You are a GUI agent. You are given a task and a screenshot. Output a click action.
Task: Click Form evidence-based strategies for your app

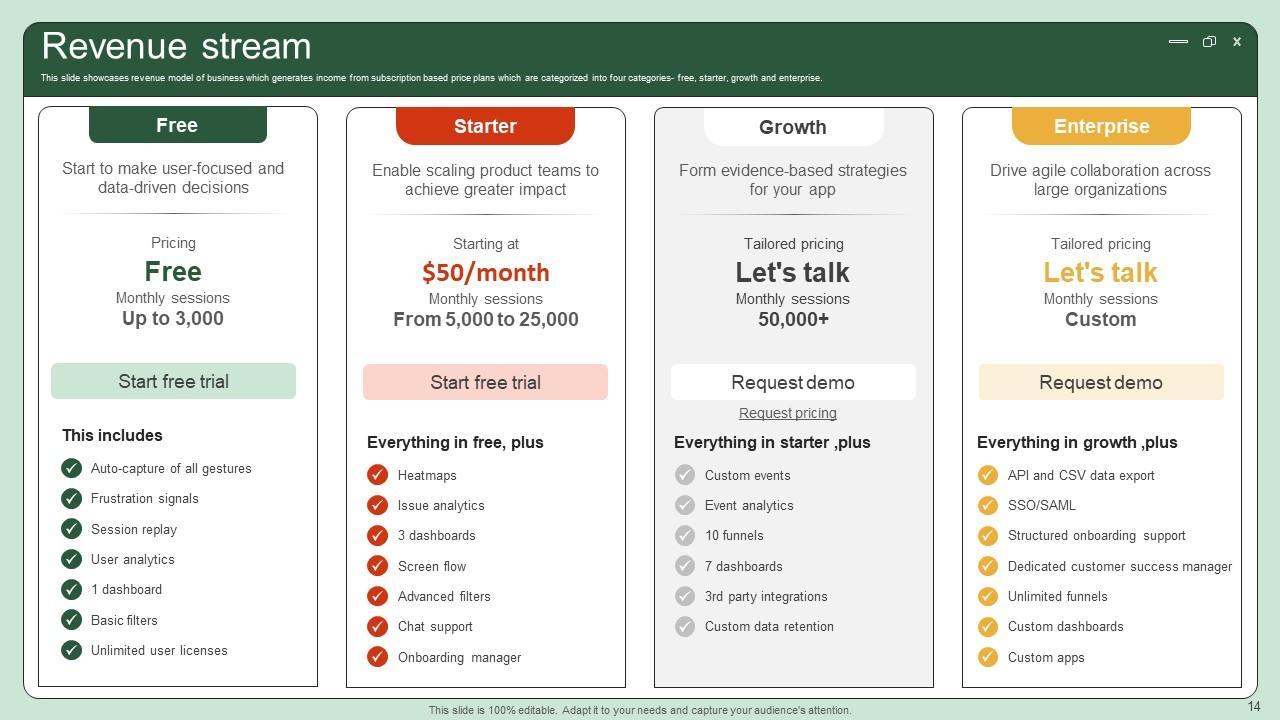click(x=793, y=180)
